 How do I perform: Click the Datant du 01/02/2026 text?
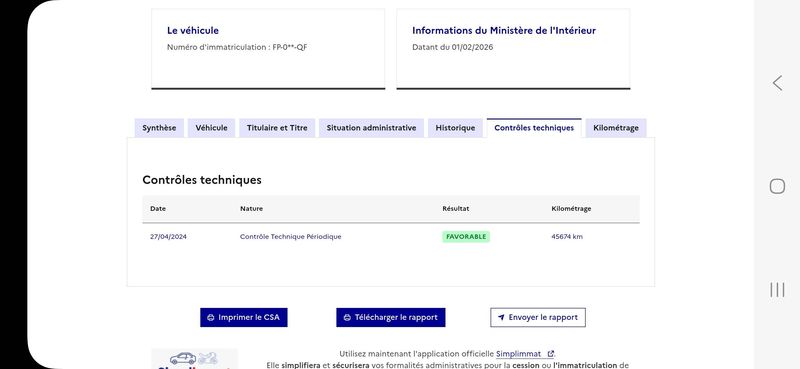(453, 47)
